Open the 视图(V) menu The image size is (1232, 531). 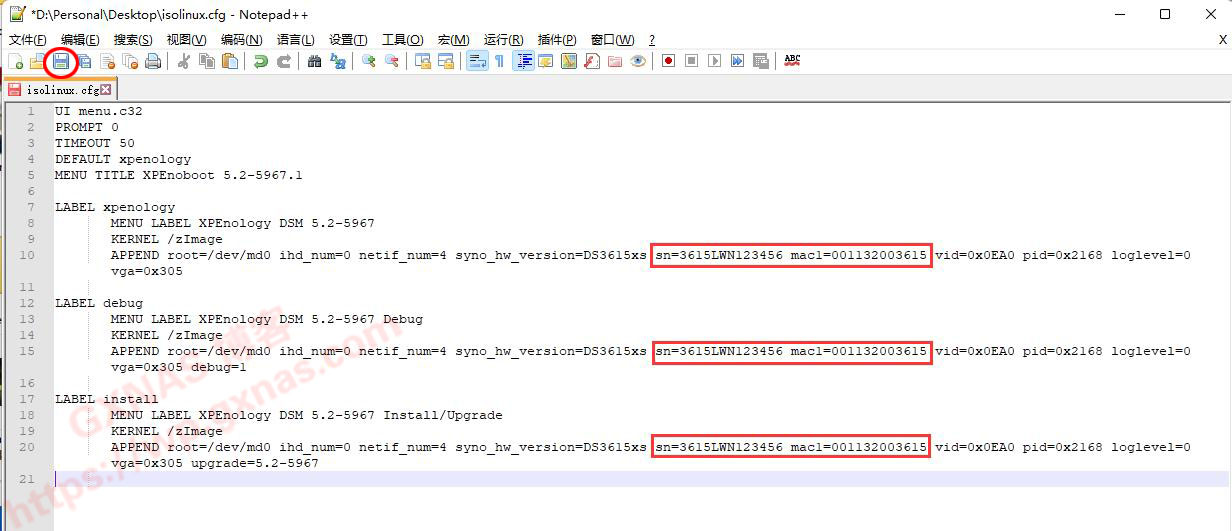[x=187, y=40]
